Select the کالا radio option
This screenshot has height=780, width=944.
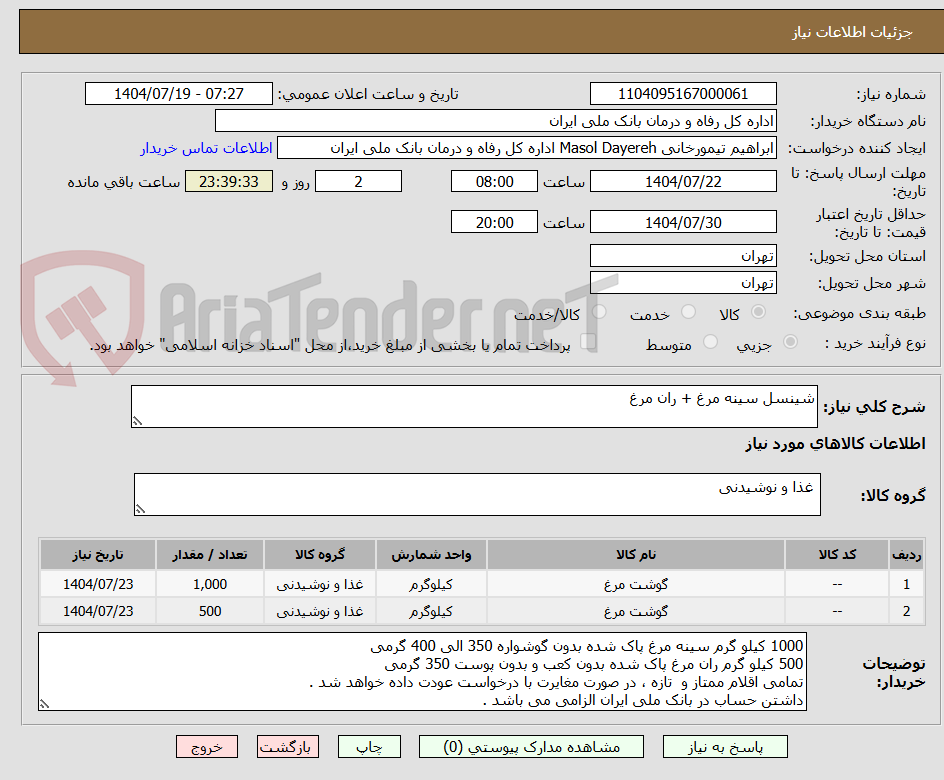[x=758, y=312]
